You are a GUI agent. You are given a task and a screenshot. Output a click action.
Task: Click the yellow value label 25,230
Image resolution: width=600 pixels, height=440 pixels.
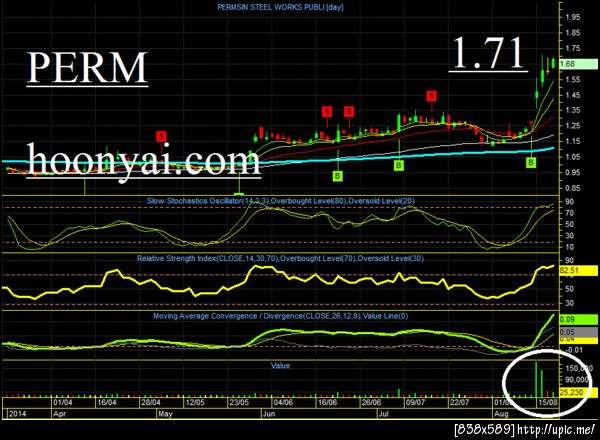[578, 393]
